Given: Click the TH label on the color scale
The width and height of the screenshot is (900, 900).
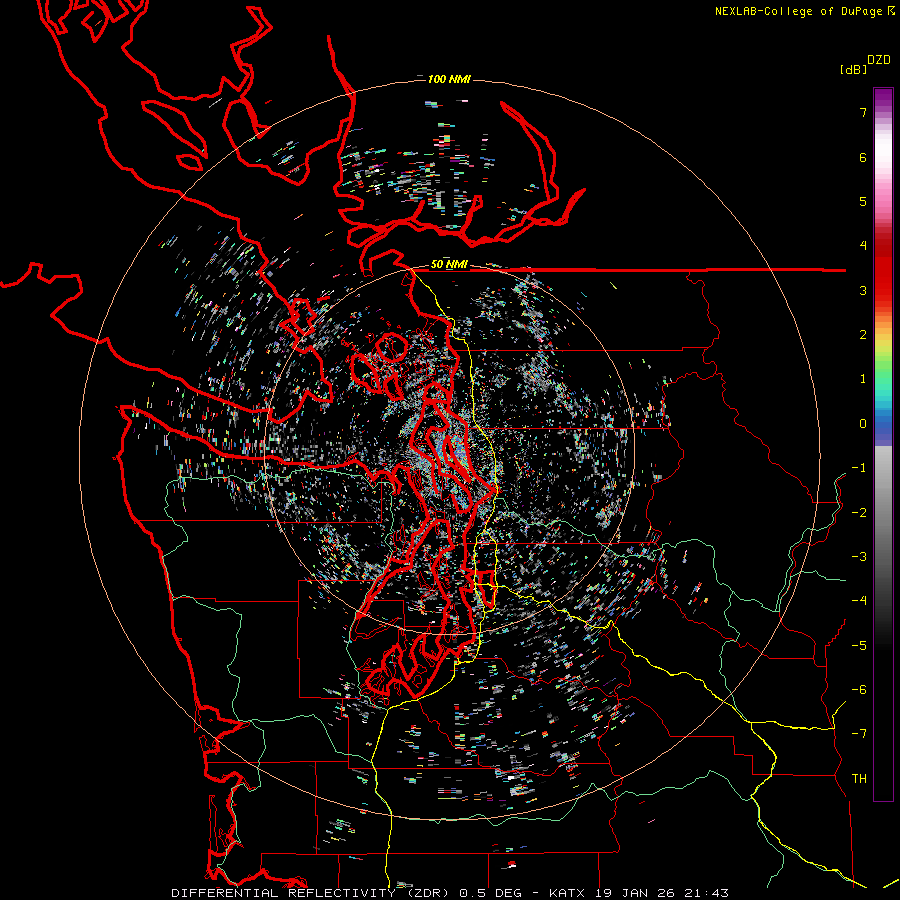Looking at the screenshot, I should [x=859, y=779].
